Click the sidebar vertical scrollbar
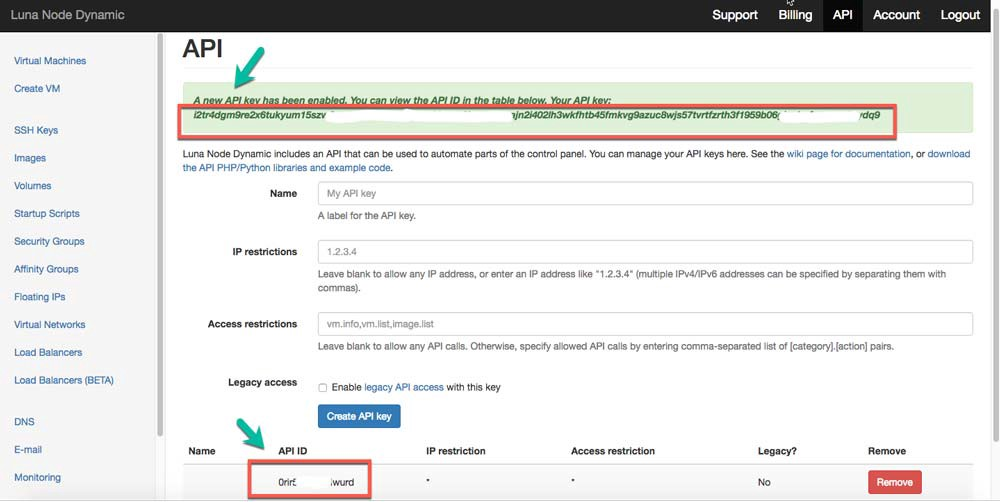This screenshot has height=502, width=1000. [160, 236]
